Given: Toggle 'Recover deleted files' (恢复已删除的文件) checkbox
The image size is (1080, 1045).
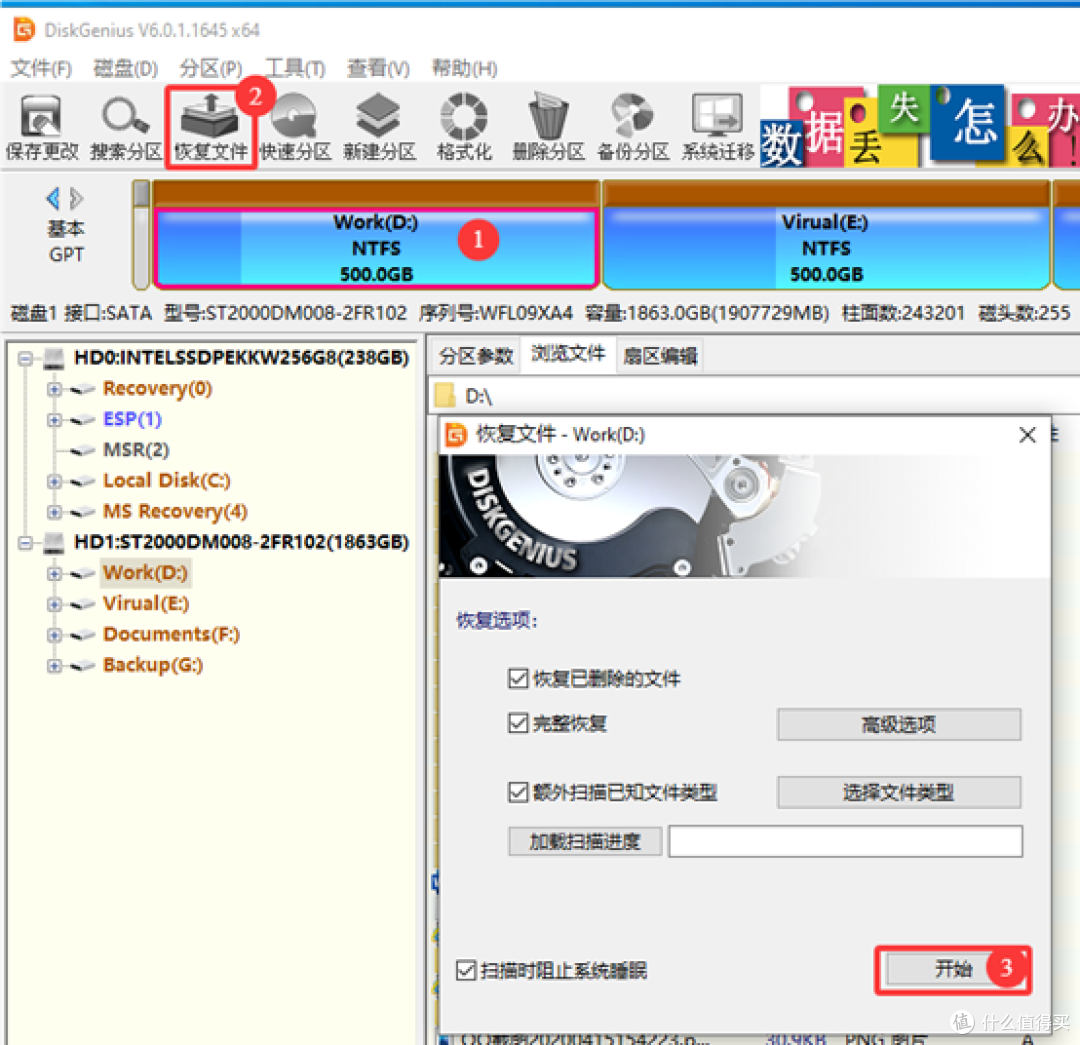Looking at the screenshot, I should 518,679.
